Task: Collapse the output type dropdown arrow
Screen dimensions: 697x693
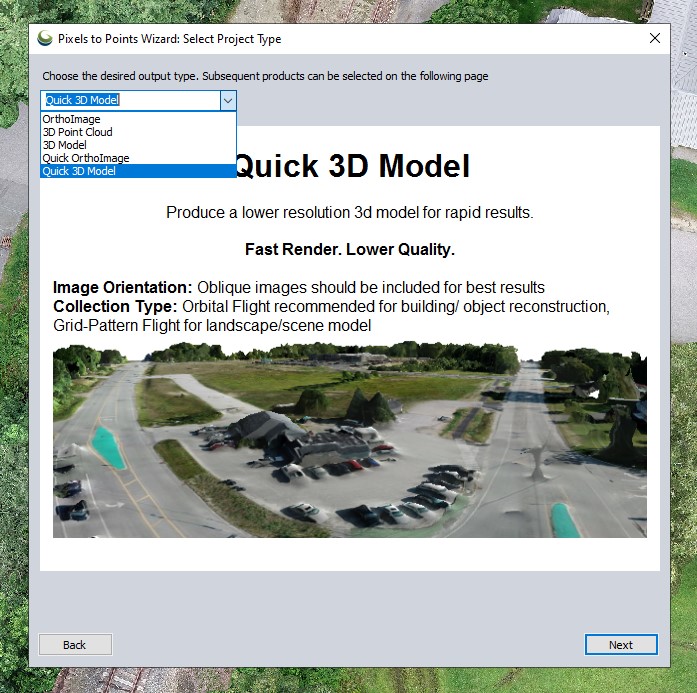Action: pyautogui.click(x=228, y=100)
